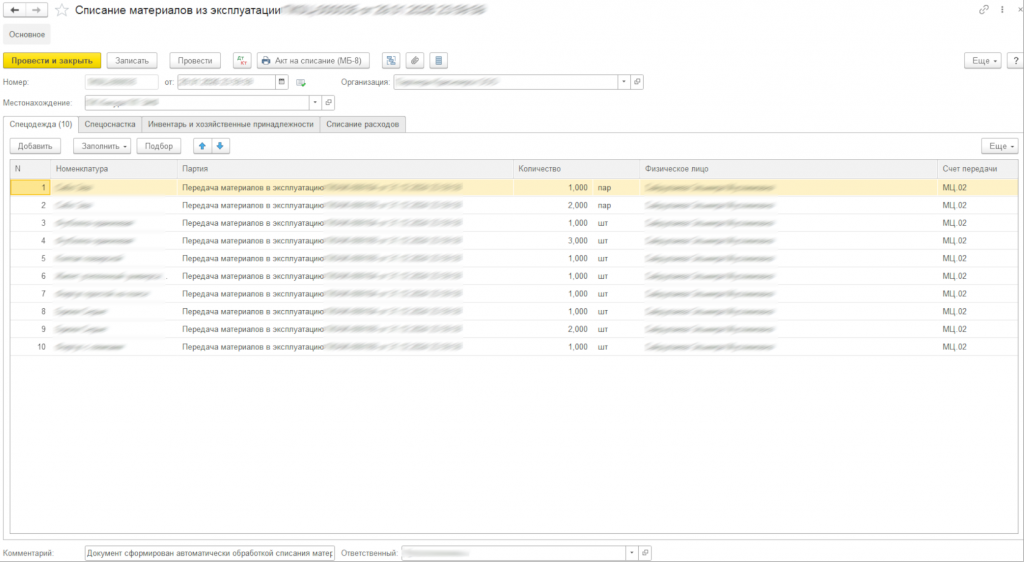This screenshot has width=1024, height=562.
Task: Expand the Организация dropdown list
Action: [624, 82]
